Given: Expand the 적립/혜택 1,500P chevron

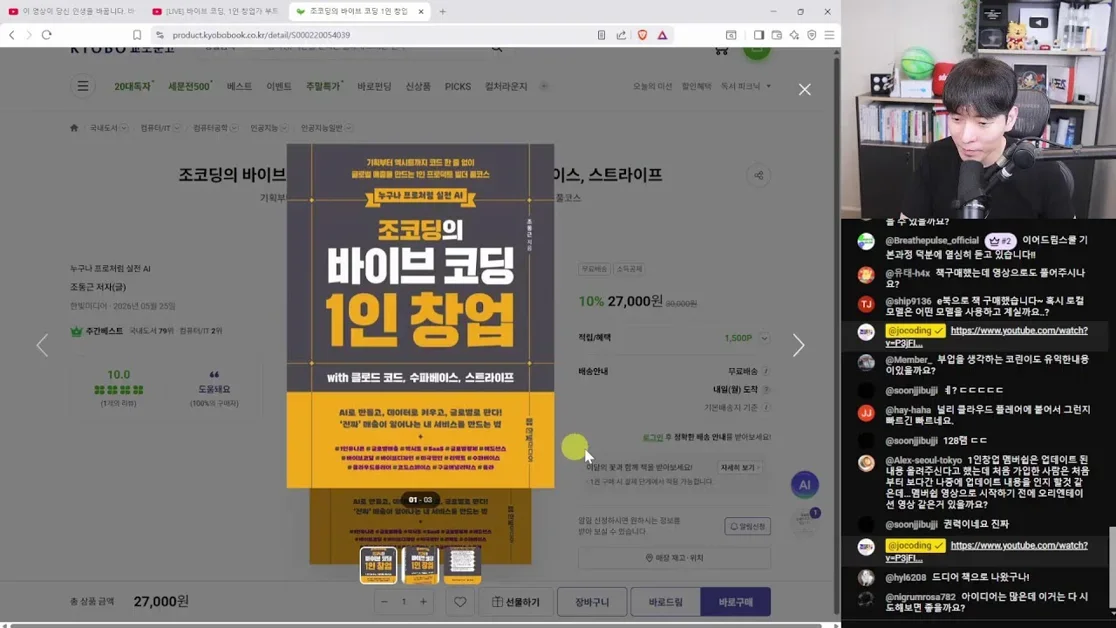Looking at the screenshot, I should pos(764,338).
